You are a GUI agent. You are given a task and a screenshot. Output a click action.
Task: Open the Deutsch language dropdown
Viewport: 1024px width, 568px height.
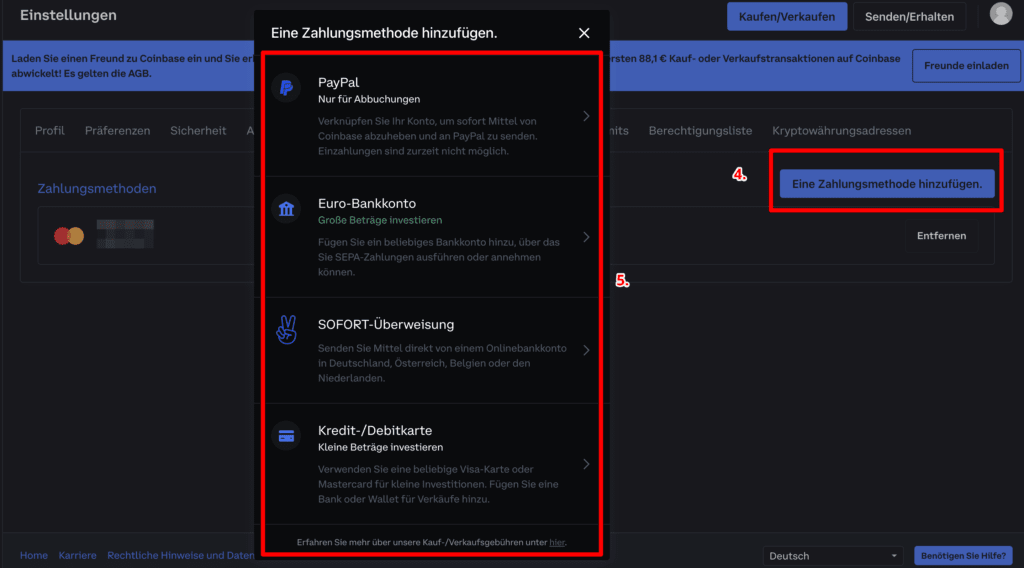tap(833, 556)
